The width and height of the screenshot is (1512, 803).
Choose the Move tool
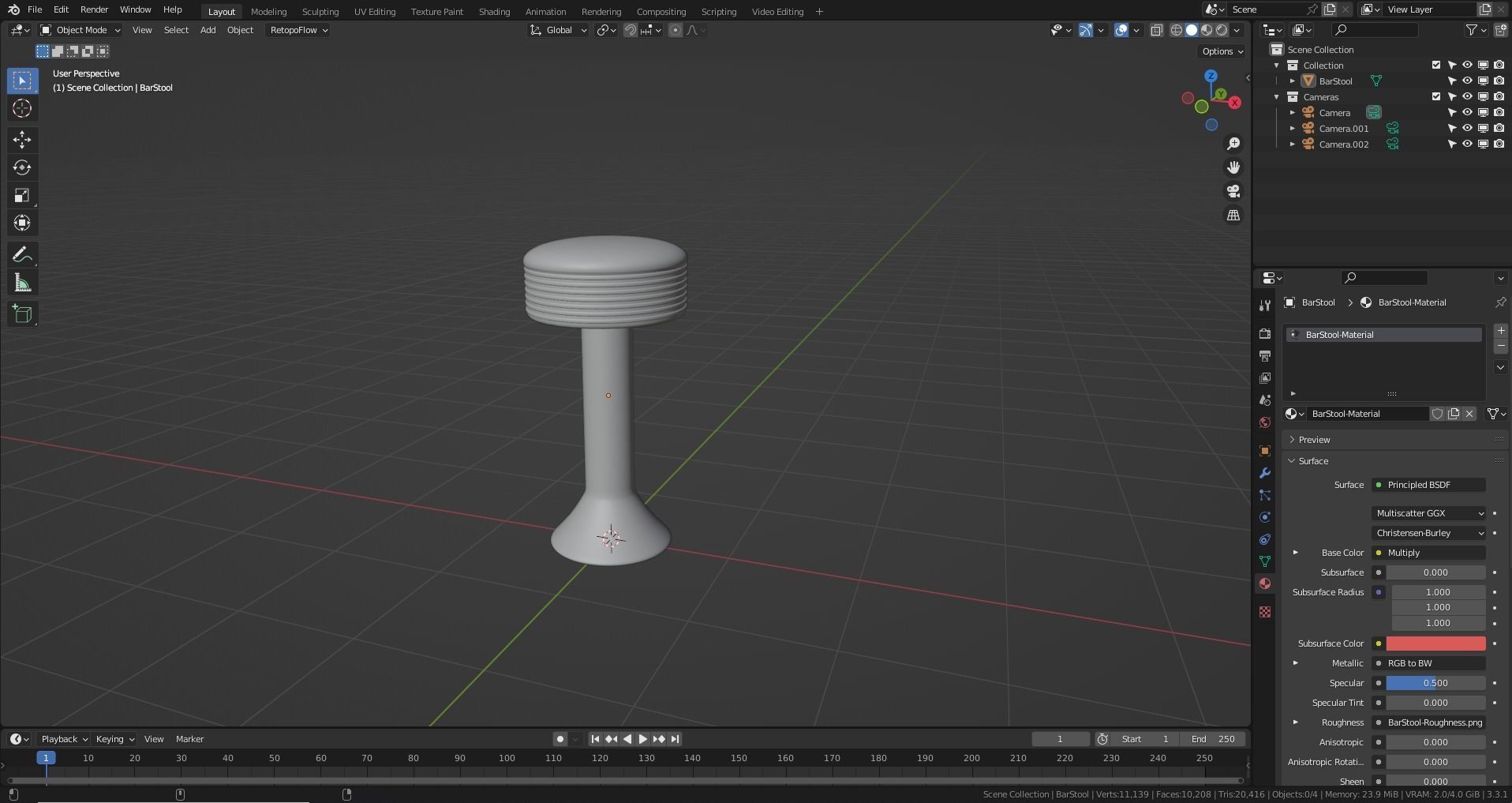point(22,140)
